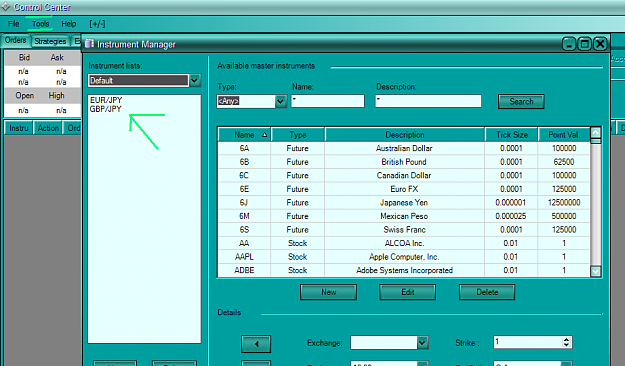Click the Action column header in Orders grid
This screenshot has width=625, height=366.
[48, 128]
